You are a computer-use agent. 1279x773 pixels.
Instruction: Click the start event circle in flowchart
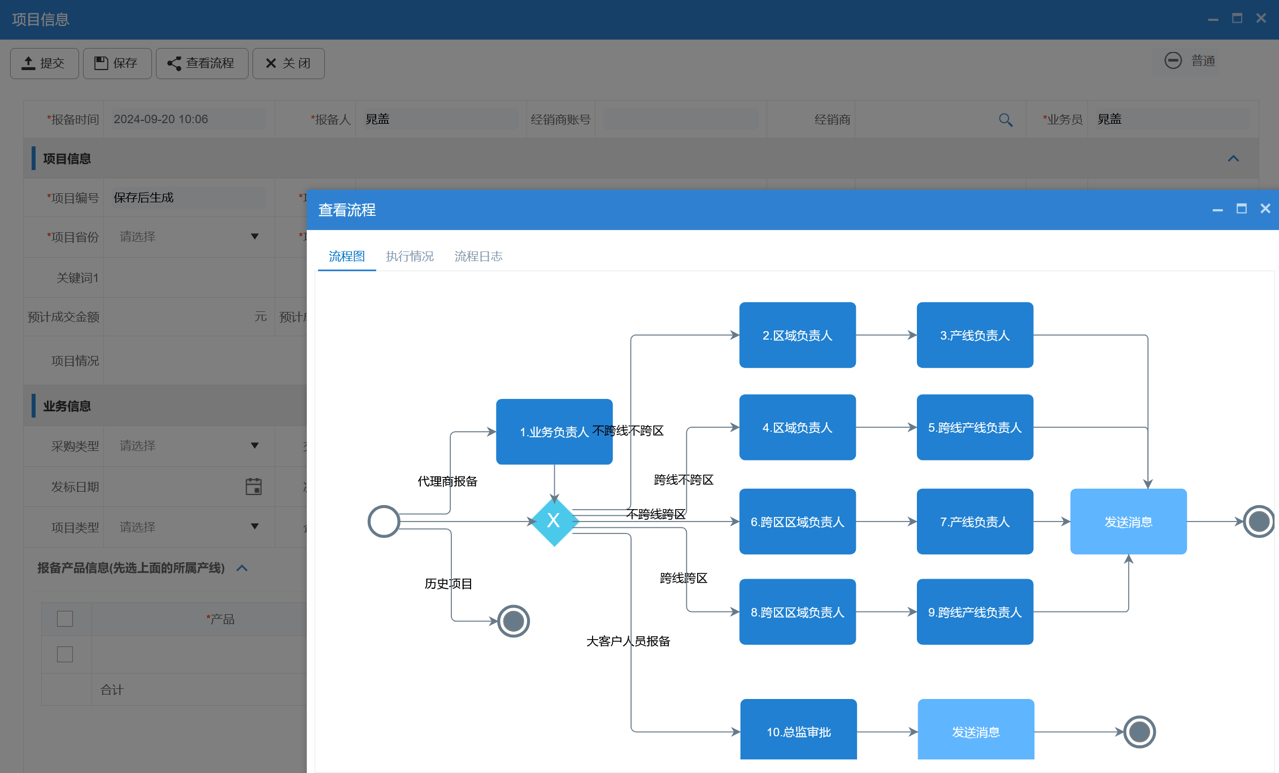tap(384, 521)
